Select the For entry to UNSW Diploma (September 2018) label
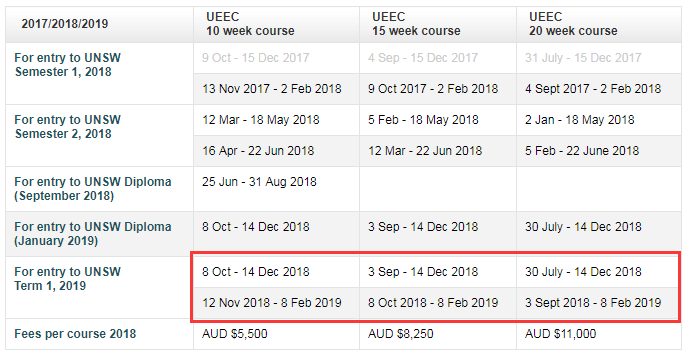 [x=93, y=189]
